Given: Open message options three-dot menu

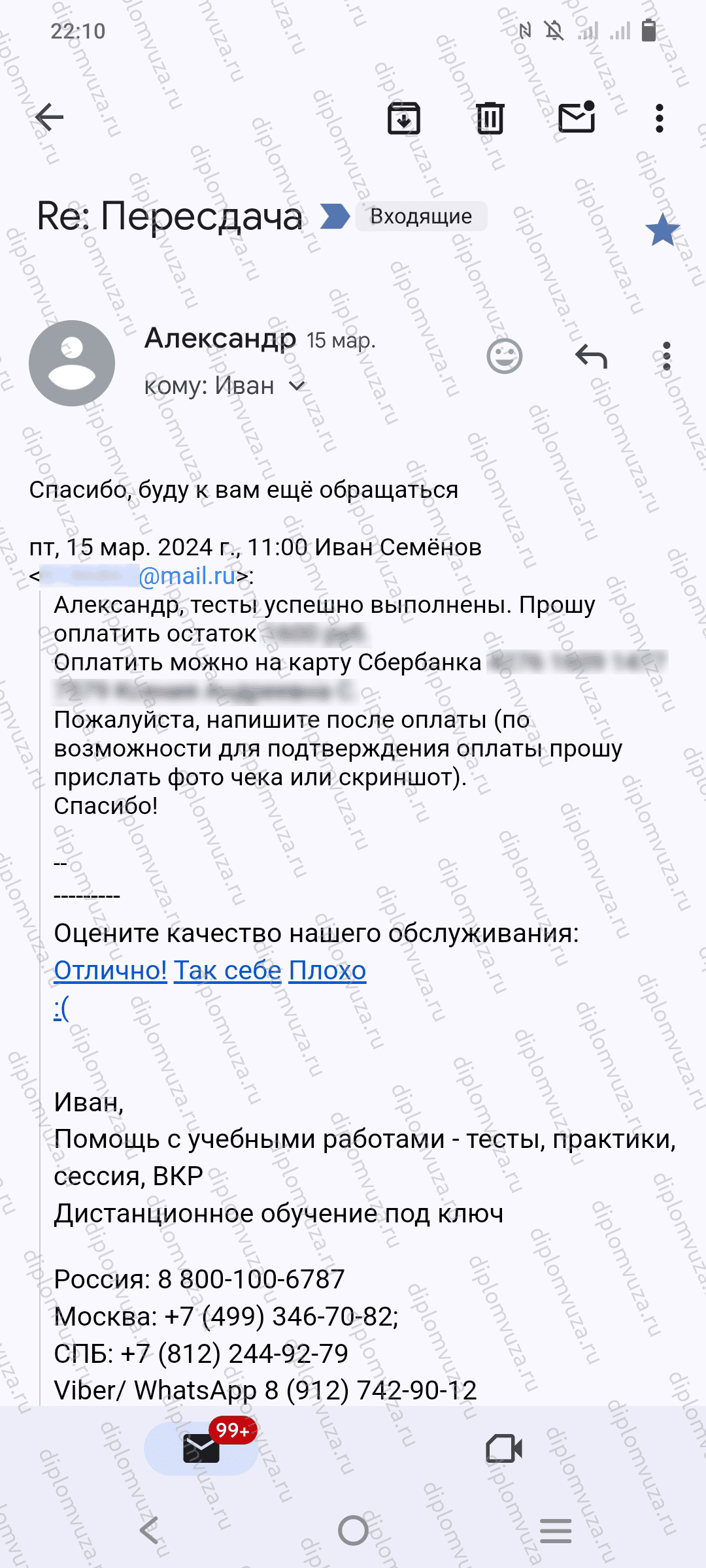Looking at the screenshot, I should pos(666,357).
